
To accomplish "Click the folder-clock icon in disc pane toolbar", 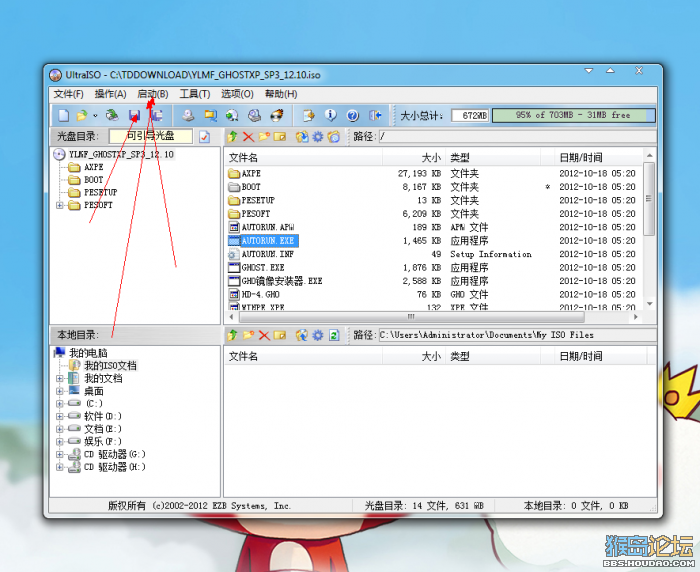I will (x=333, y=137).
